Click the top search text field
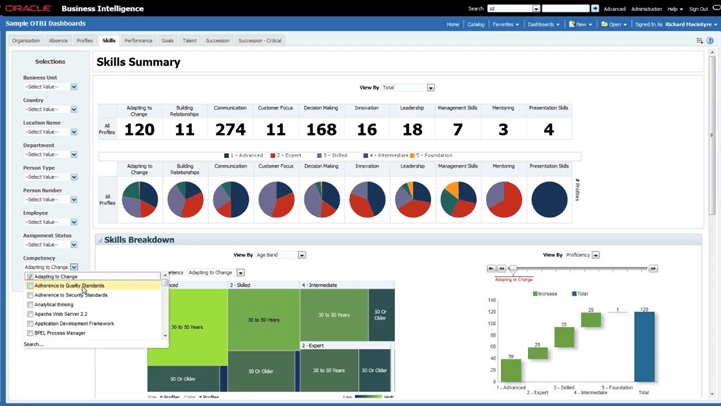Viewport: 721px width, 406px height. [x=566, y=9]
